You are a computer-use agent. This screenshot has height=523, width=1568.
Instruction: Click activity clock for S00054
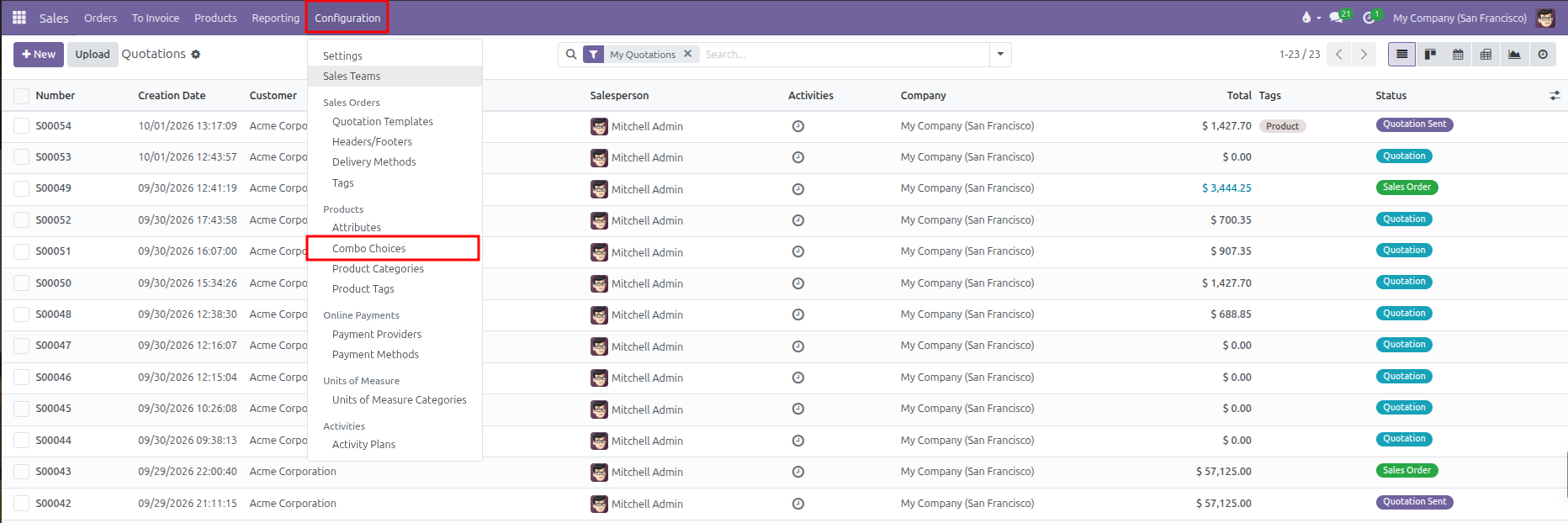pyautogui.click(x=798, y=126)
